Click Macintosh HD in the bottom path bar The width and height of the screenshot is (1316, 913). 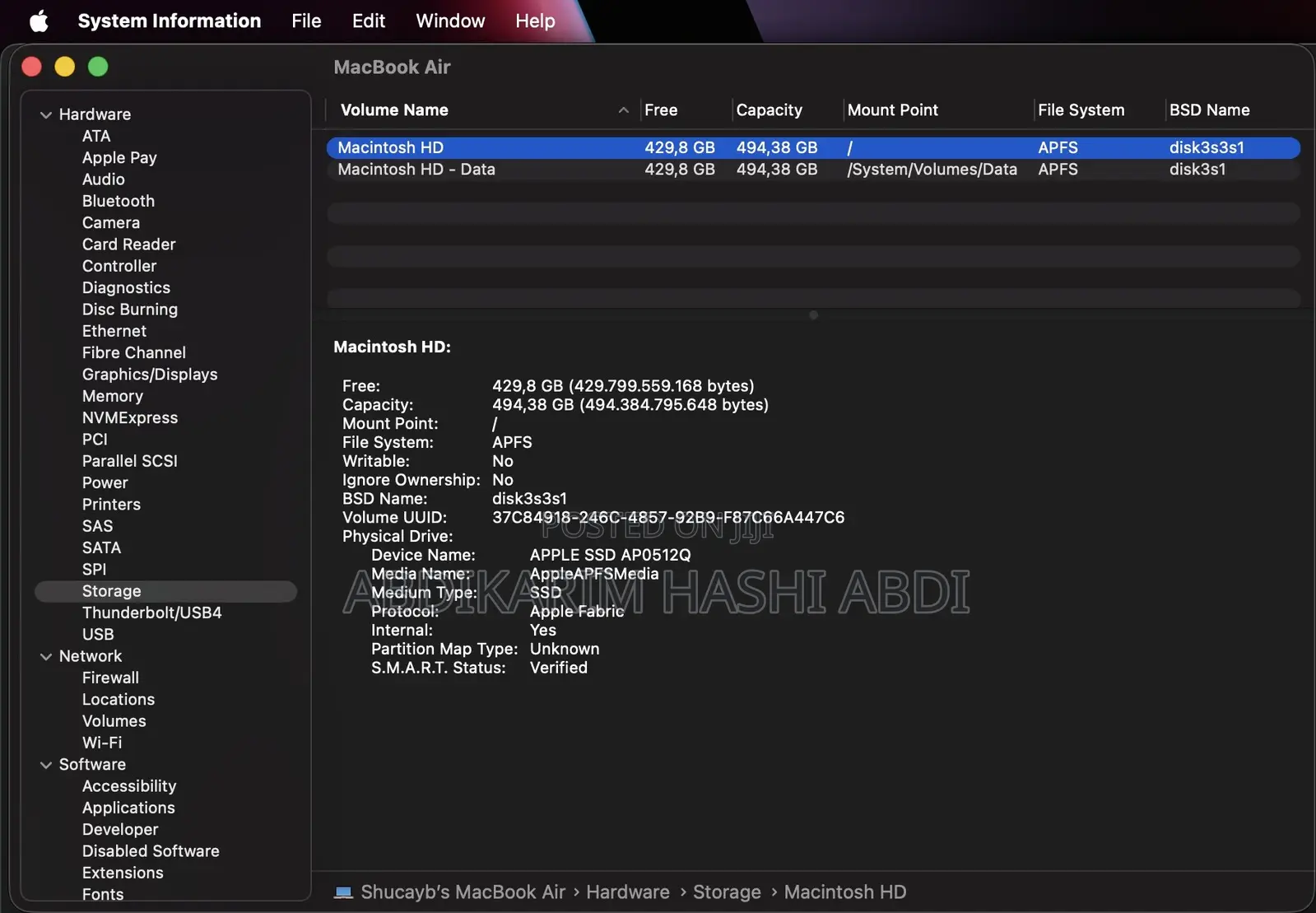845,892
